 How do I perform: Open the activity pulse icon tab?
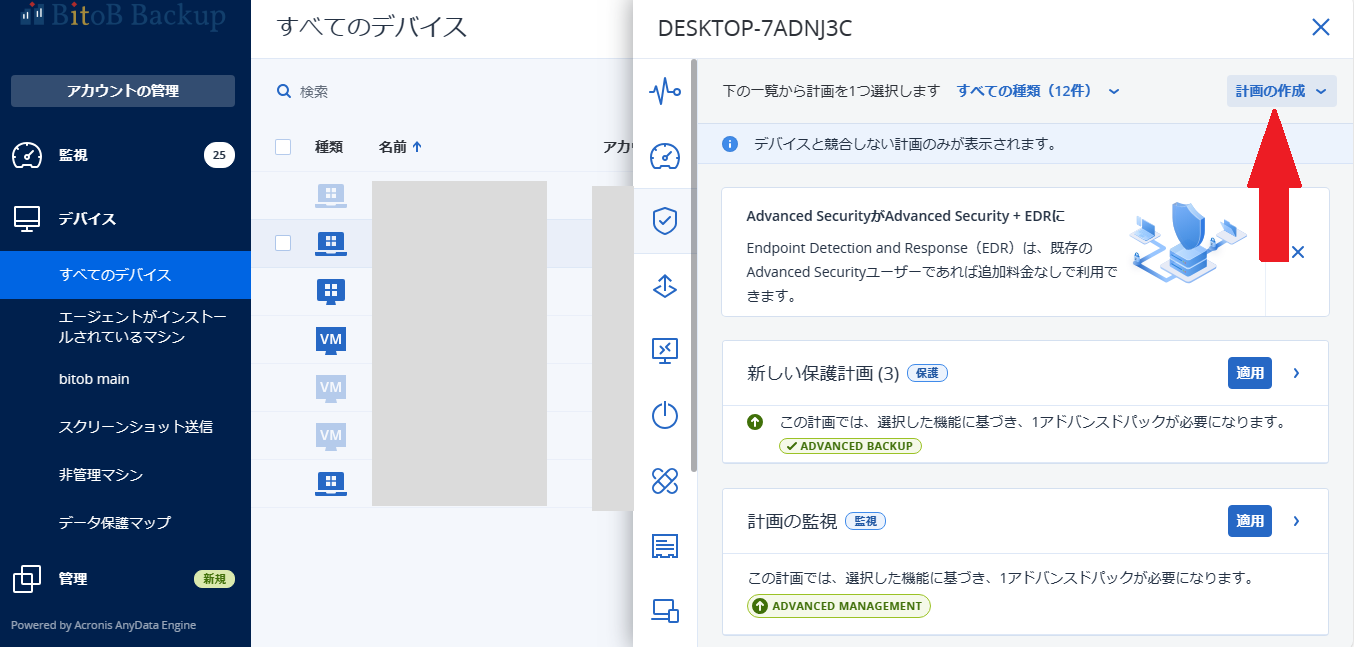click(x=665, y=92)
